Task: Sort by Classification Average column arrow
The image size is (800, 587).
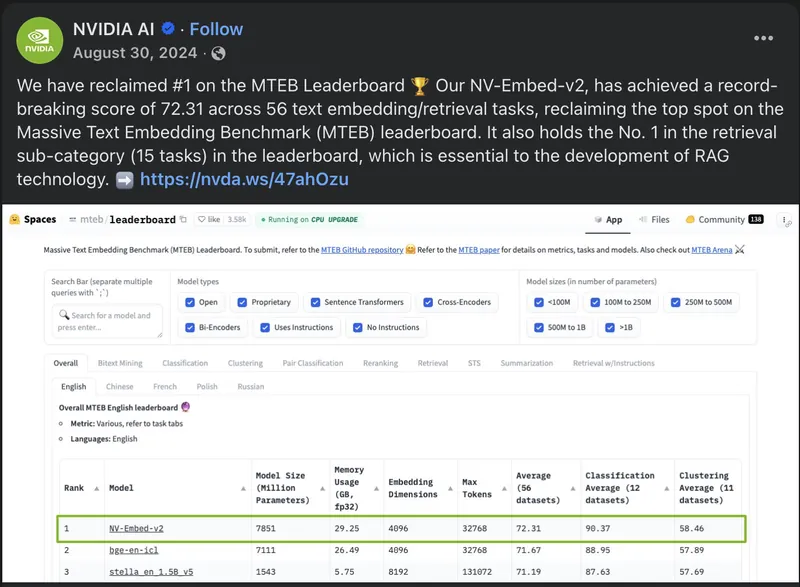Action: tap(667, 489)
